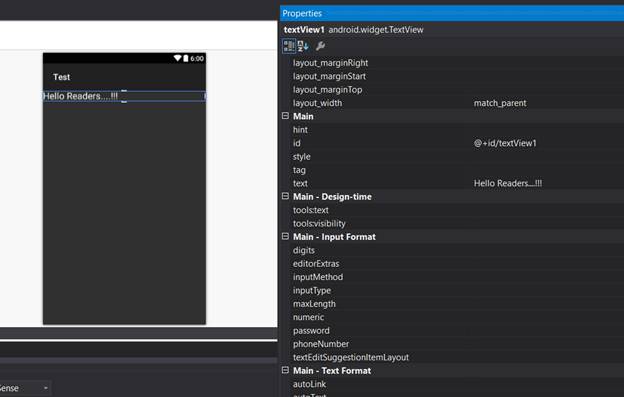This screenshot has height=397, width=624.
Task: Sort properties alphabetically with A-Z icon
Action: point(303,46)
